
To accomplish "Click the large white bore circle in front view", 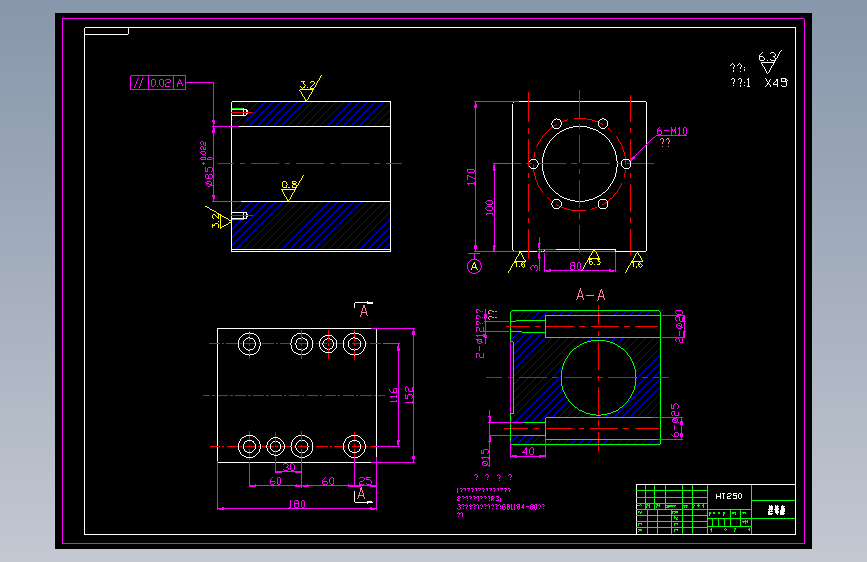I will pos(579,164).
